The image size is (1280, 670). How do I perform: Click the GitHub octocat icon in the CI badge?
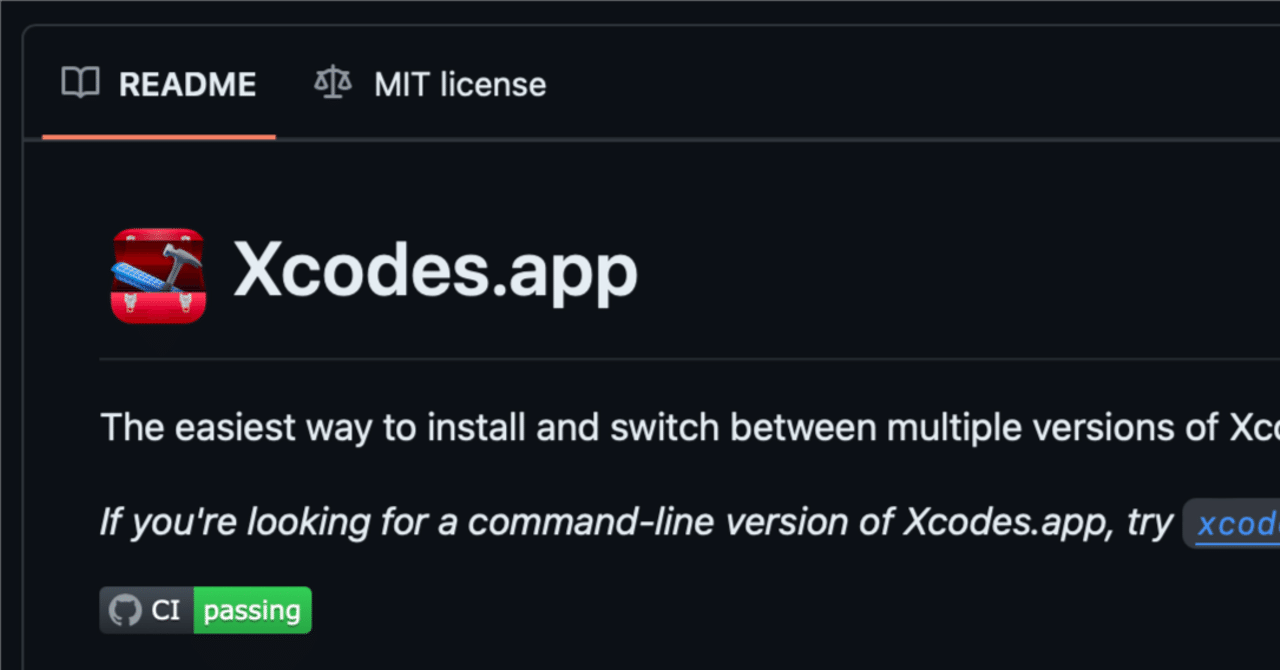[126, 610]
